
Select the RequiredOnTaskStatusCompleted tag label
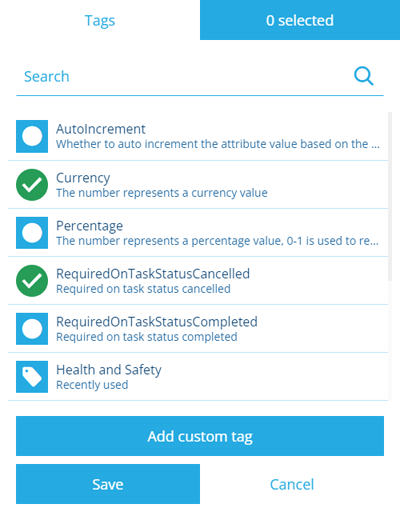click(157, 322)
